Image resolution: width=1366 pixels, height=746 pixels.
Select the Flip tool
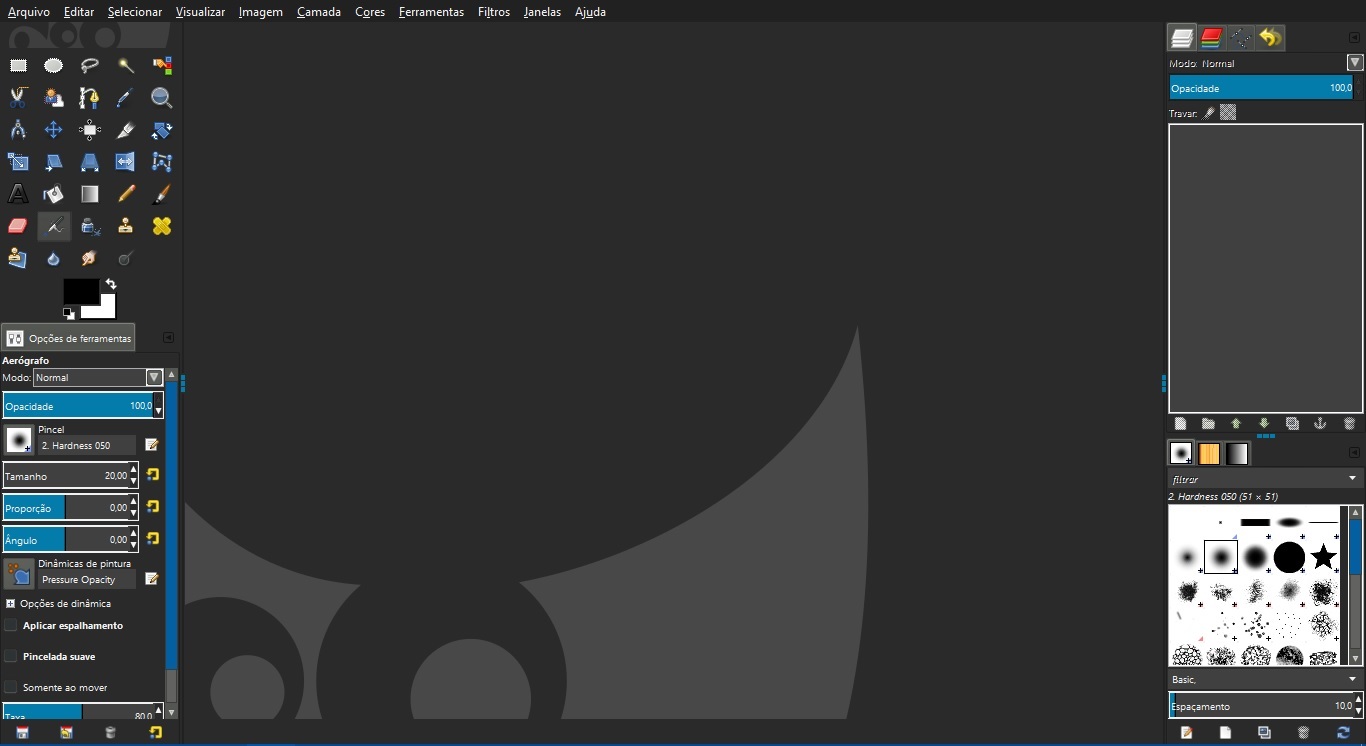[x=126, y=162]
